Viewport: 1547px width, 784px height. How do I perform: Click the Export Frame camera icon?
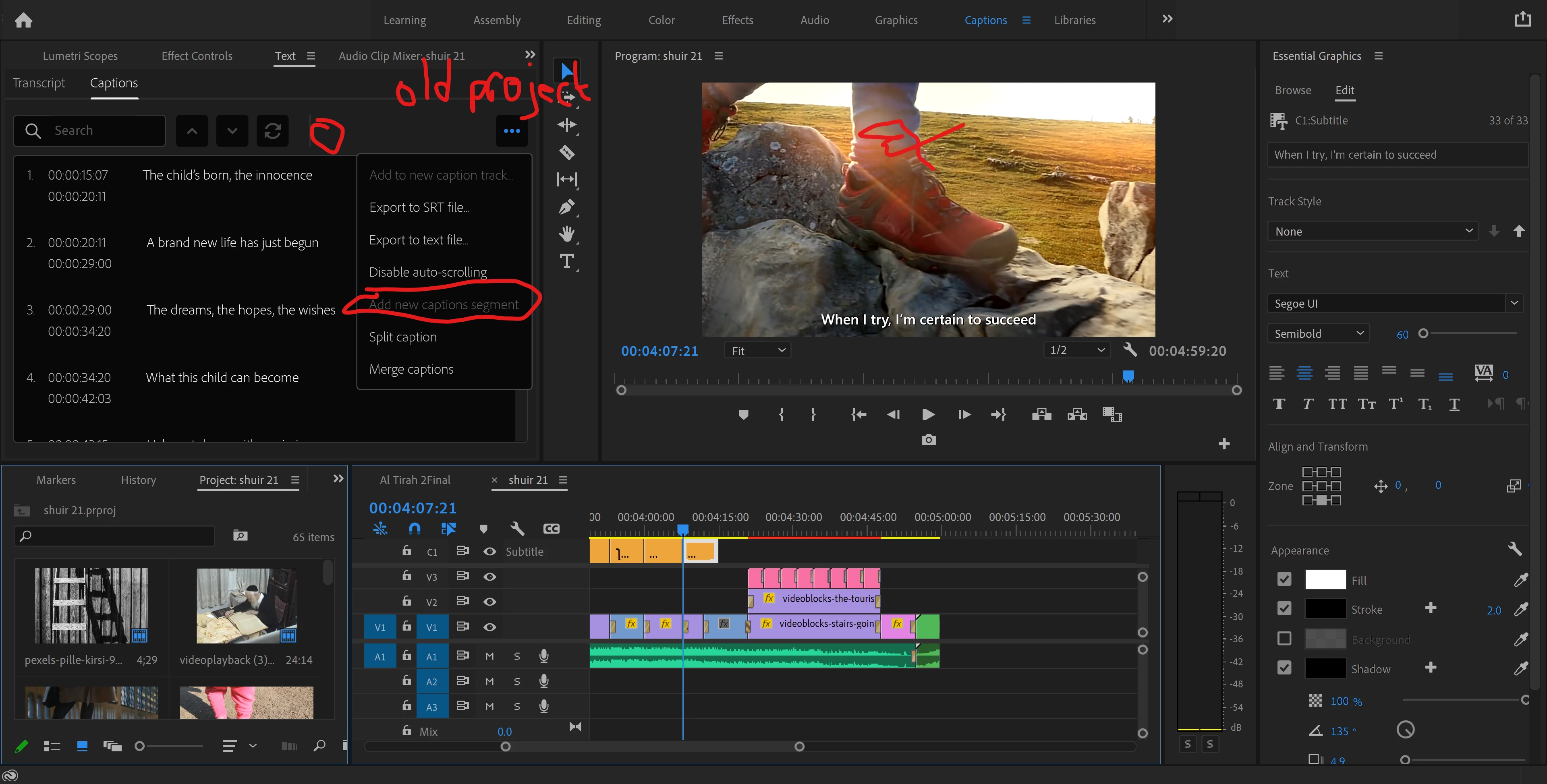[928, 440]
